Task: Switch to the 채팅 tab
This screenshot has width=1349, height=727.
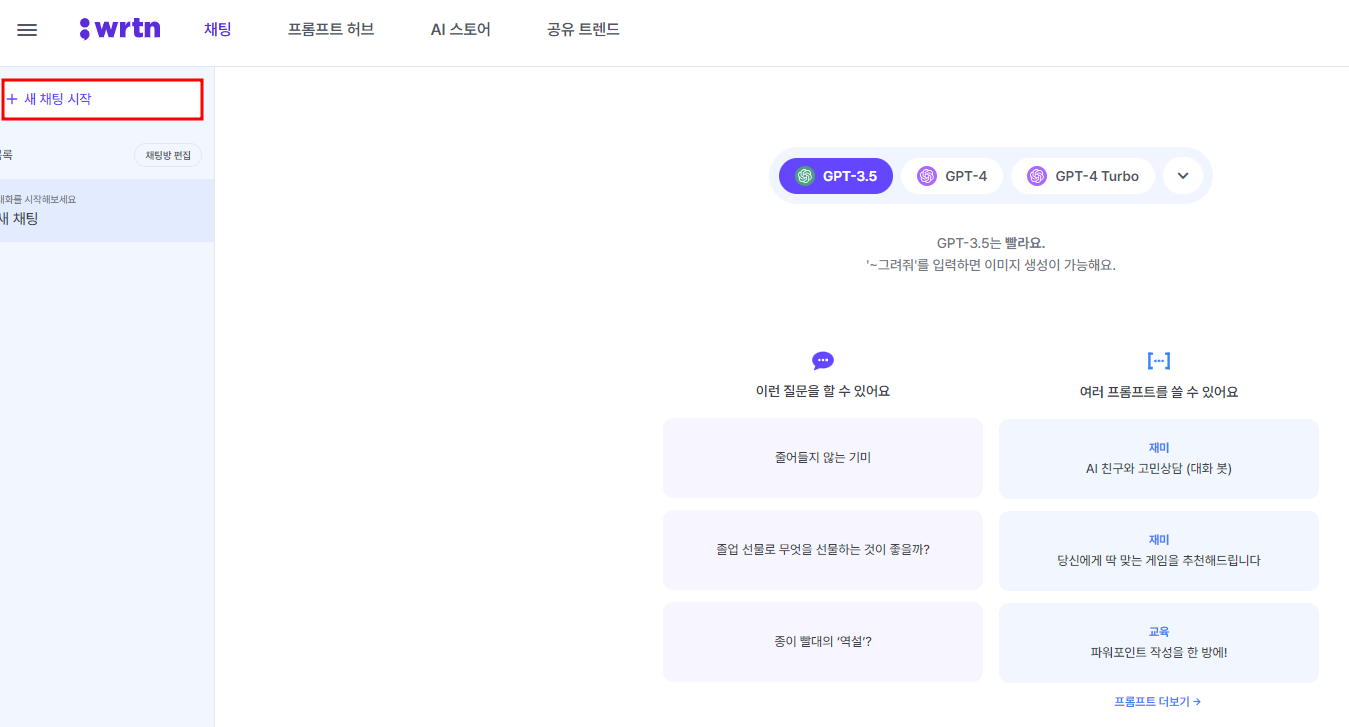Action: pos(218,30)
